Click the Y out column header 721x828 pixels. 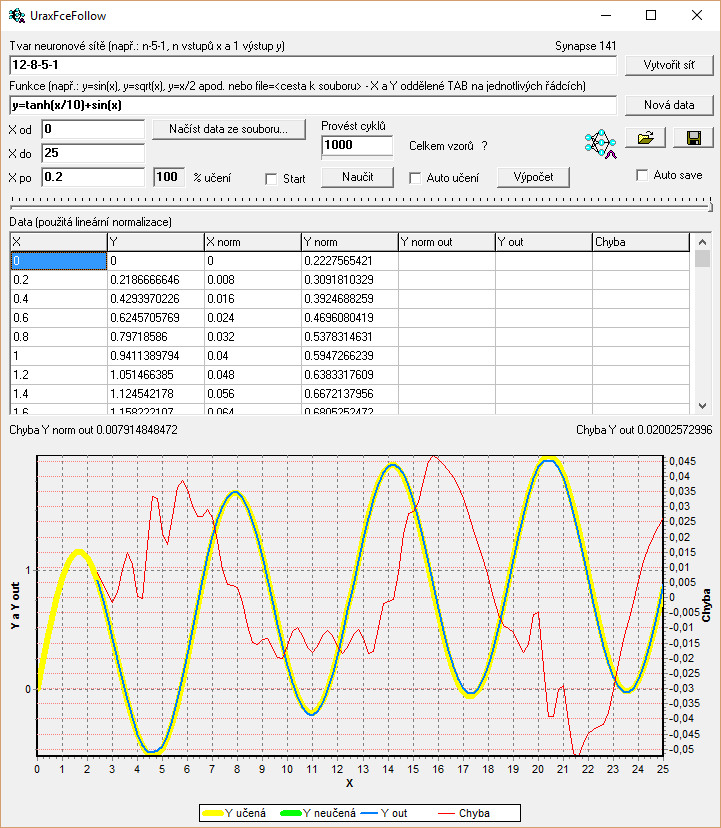click(544, 242)
